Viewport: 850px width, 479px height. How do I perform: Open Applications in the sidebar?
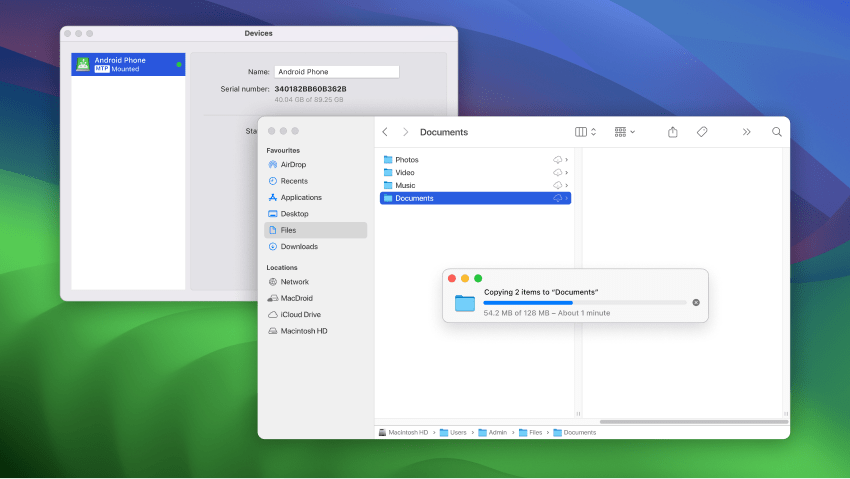click(315, 197)
